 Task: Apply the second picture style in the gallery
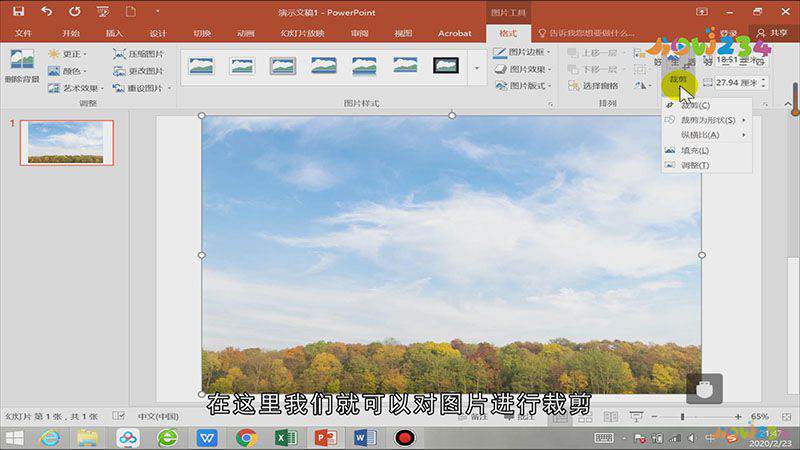[242, 66]
